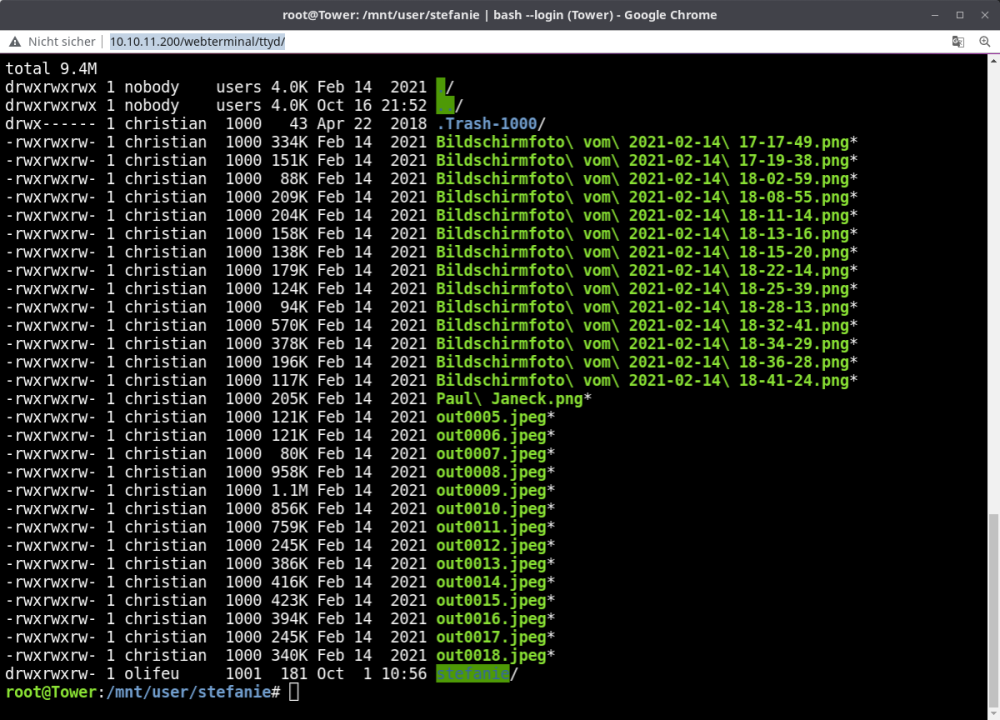
Task: Click the terminal scrollbar thumb
Action: click(x=994, y=608)
